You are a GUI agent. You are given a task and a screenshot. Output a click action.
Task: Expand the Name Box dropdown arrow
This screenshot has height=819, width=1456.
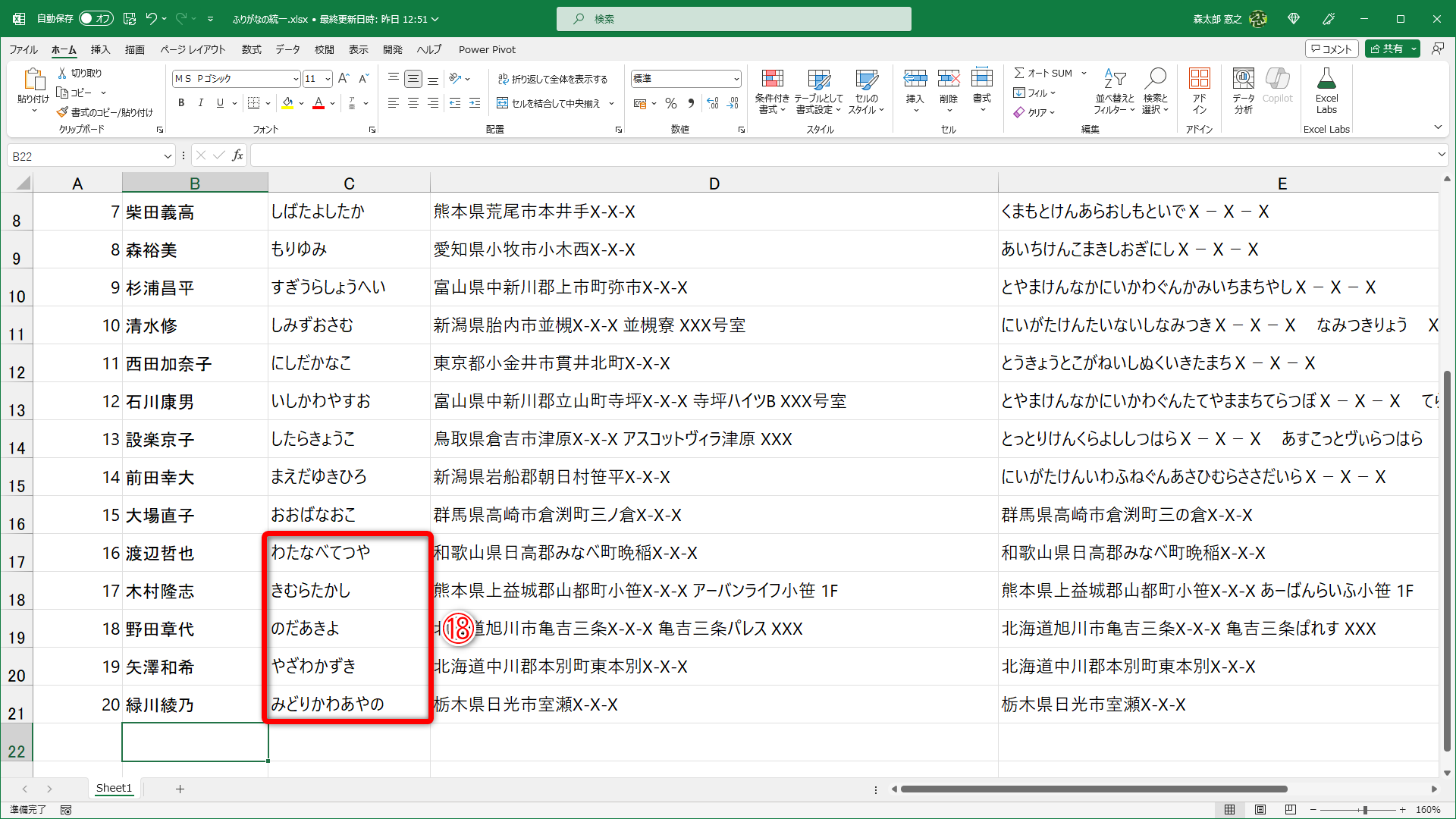[168, 156]
